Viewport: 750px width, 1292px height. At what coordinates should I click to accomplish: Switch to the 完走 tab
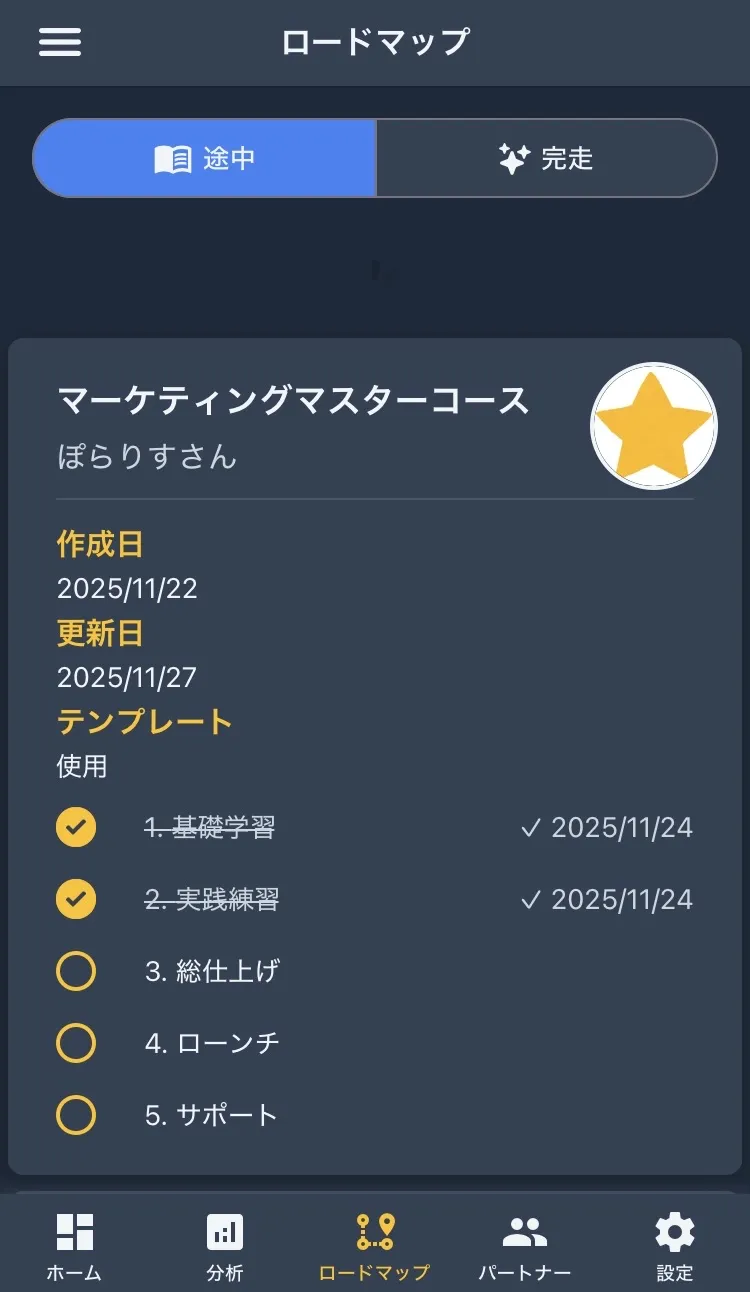click(546, 158)
